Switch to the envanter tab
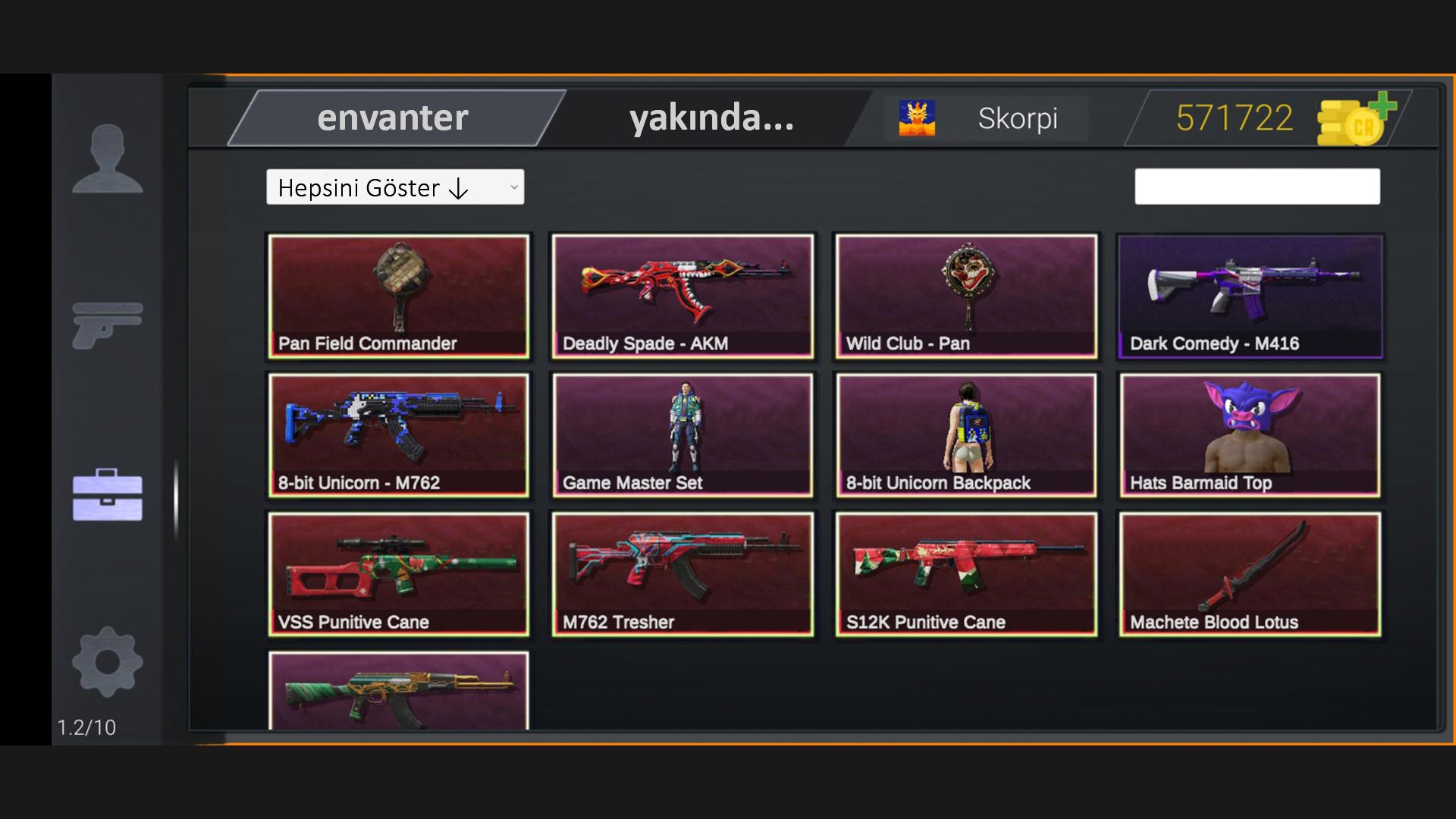 [x=394, y=118]
